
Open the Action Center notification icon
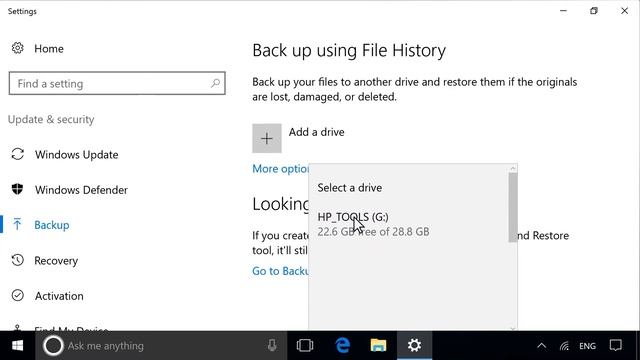point(616,346)
